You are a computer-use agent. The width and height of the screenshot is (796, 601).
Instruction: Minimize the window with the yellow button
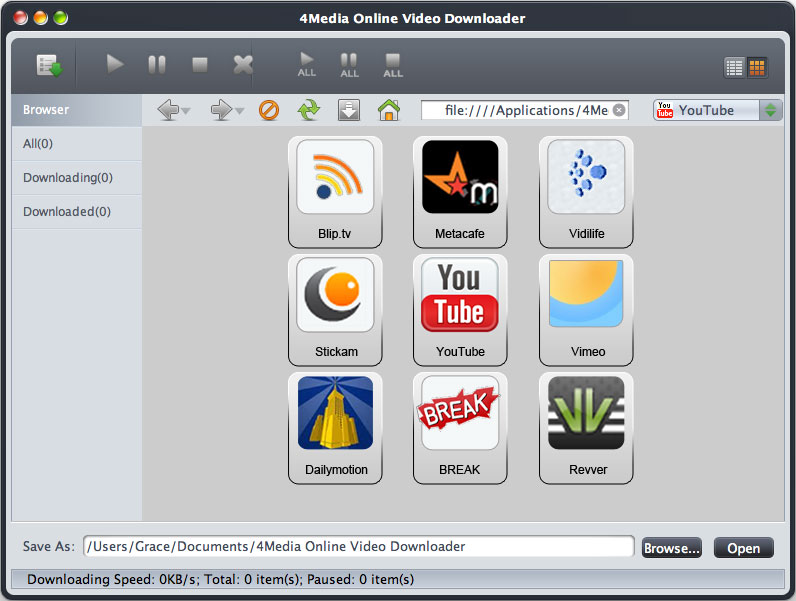41,18
